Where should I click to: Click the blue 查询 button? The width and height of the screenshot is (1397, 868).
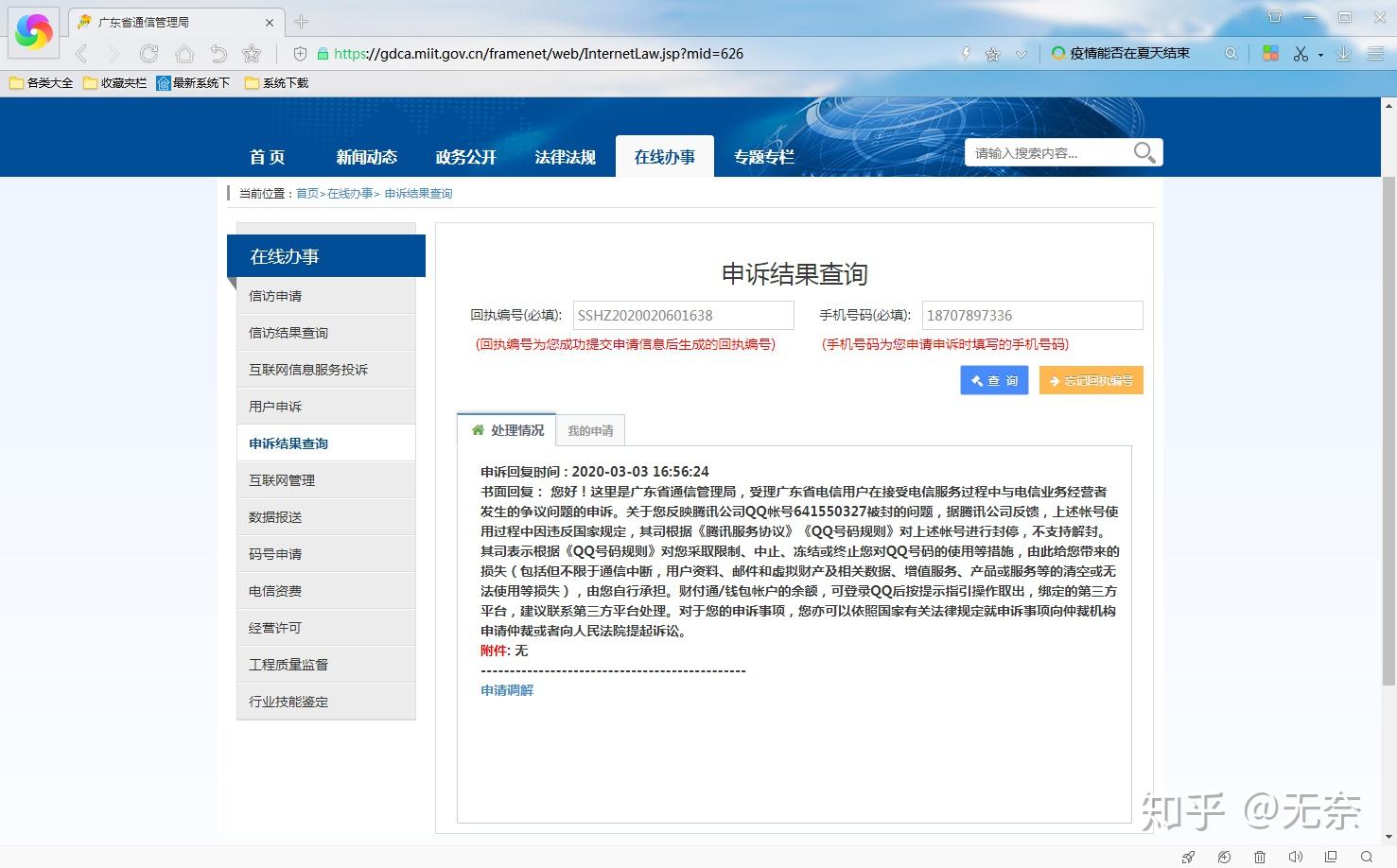tap(994, 380)
